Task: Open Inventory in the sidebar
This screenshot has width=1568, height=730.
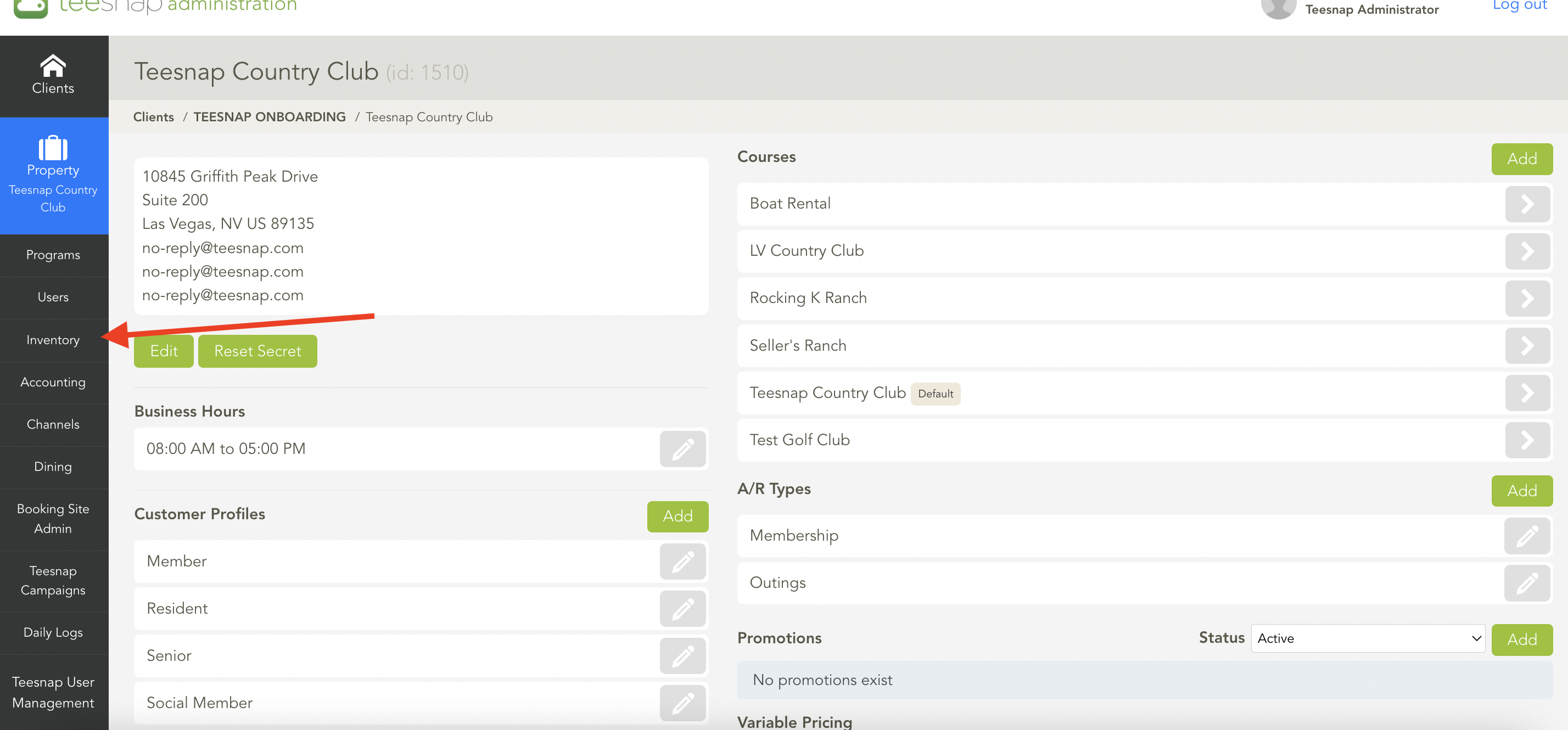Action: pyautogui.click(x=53, y=340)
